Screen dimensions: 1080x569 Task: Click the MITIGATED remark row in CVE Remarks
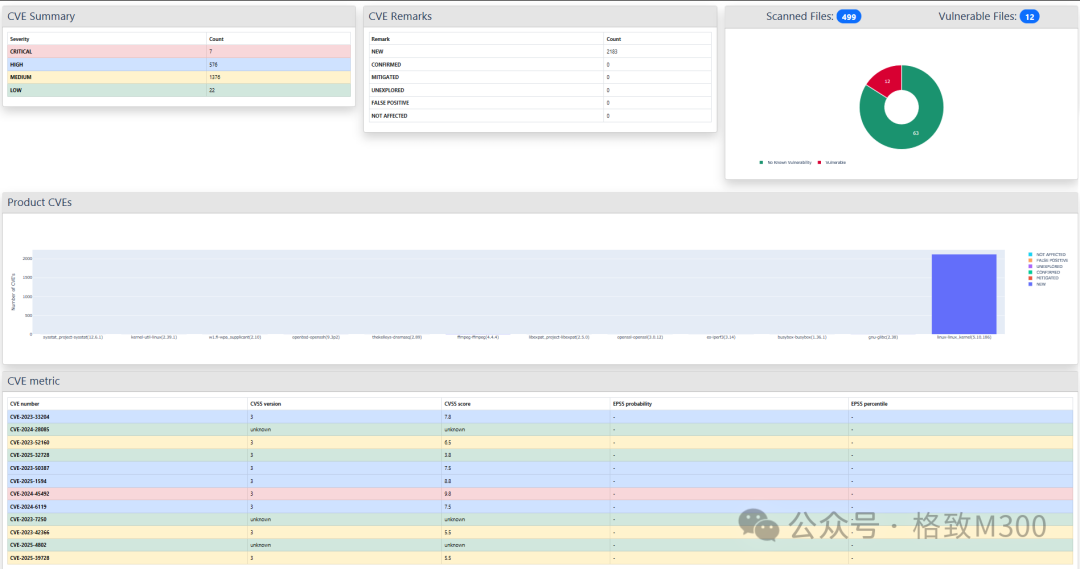click(540, 77)
